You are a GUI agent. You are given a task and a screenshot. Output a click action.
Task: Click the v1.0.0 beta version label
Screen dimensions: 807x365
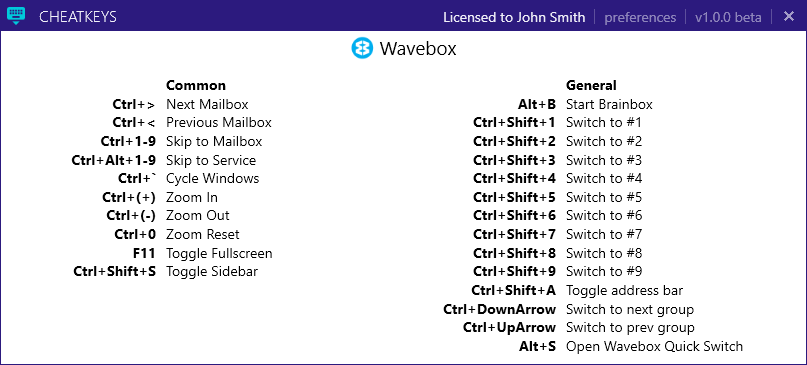(728, 18)
